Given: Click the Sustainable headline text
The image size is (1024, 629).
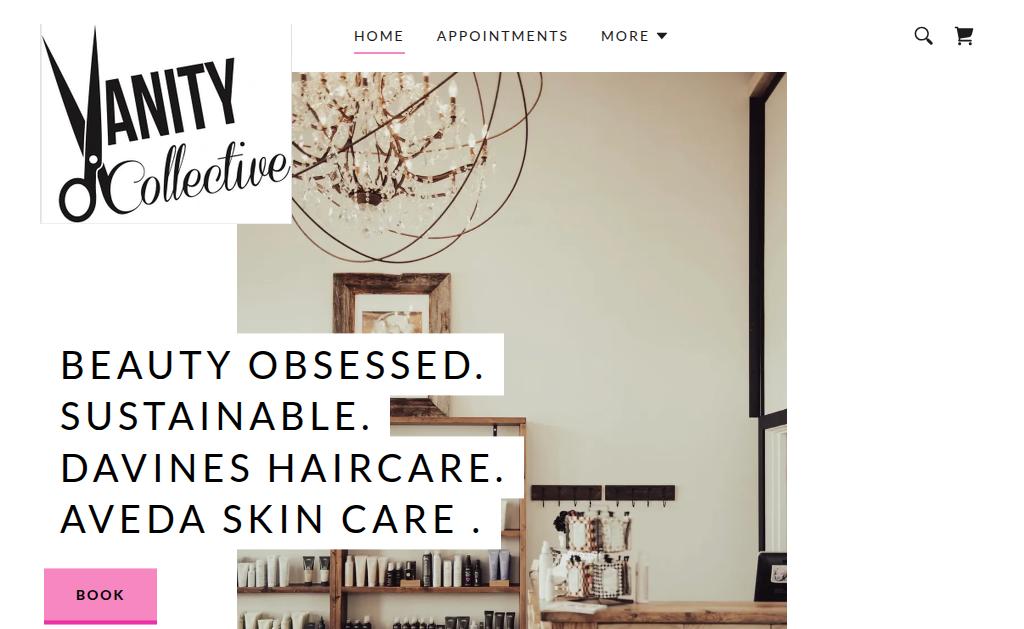Looking at the screenshot, I should coord(216,416).
